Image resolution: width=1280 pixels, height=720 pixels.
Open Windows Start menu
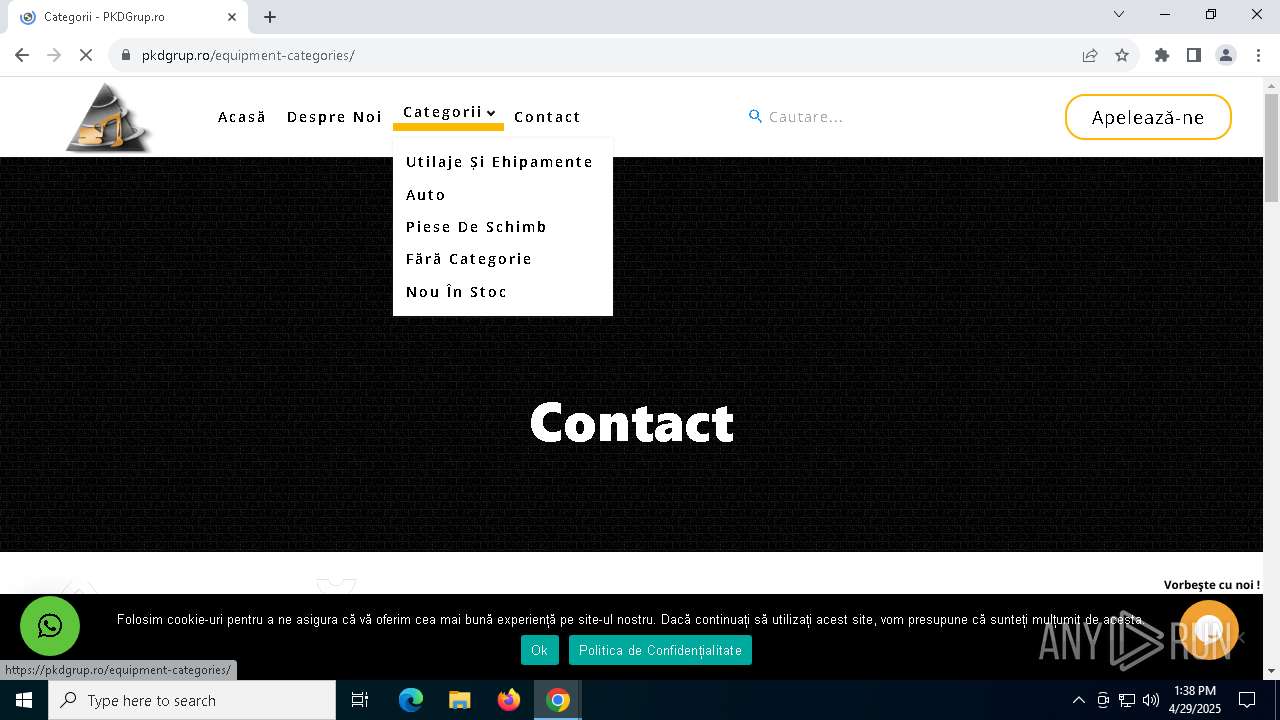pyautogui.click(x=24, y=700)
